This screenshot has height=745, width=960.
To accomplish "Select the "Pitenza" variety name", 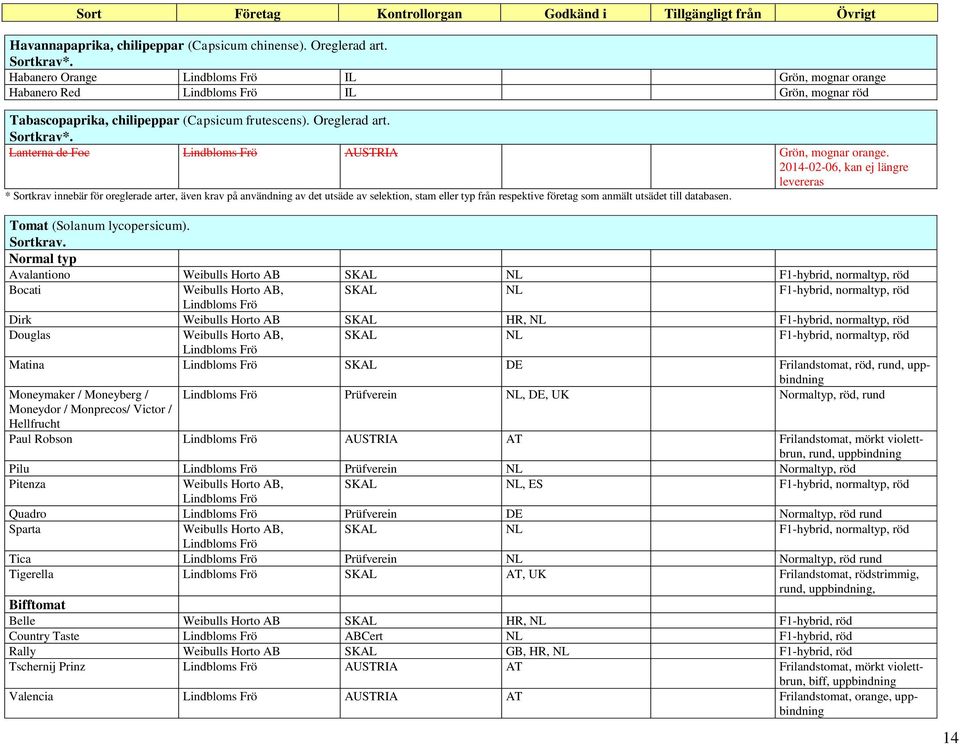I will pyautogui.click(x=27, y=484).
